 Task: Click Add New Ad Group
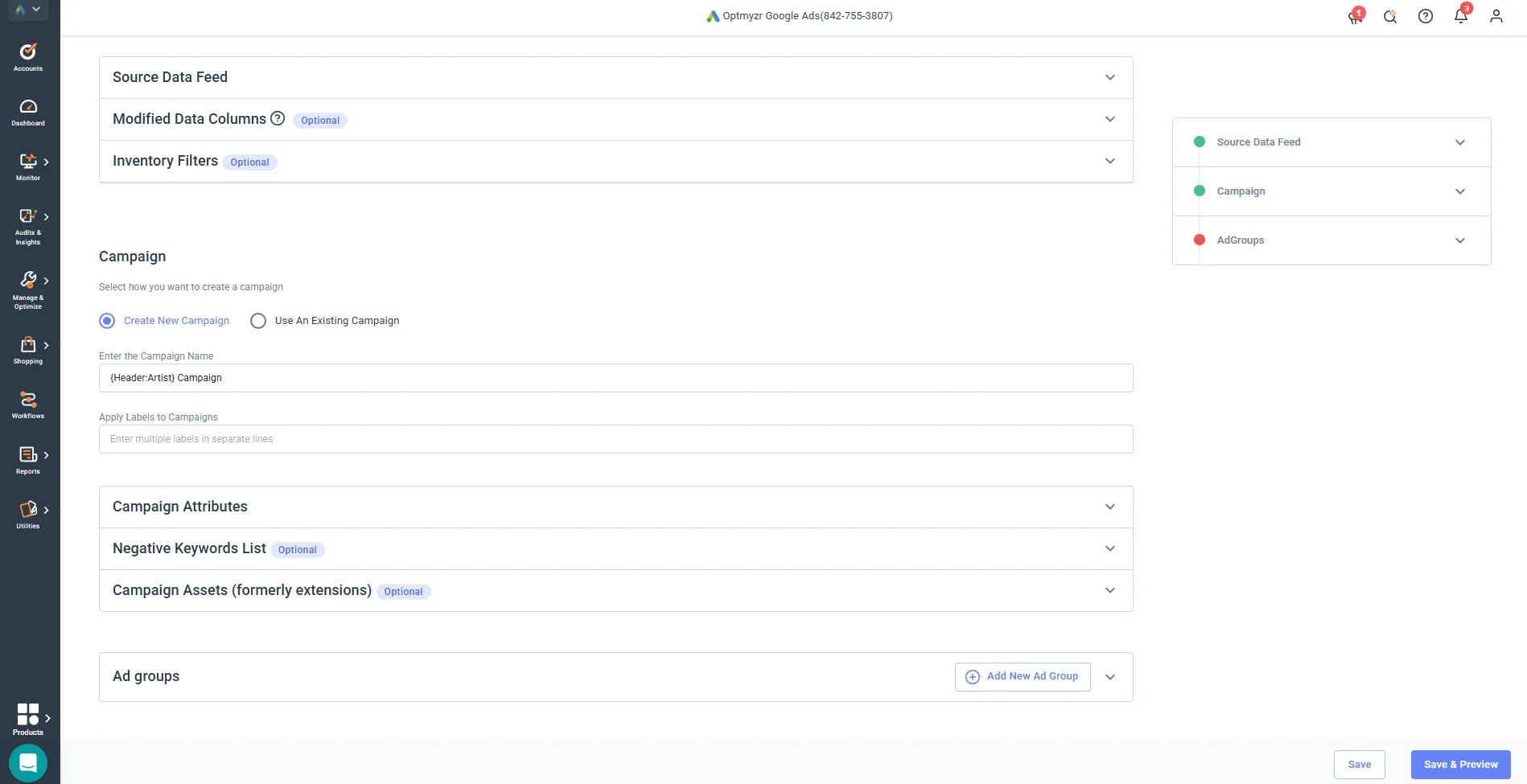1022,676
